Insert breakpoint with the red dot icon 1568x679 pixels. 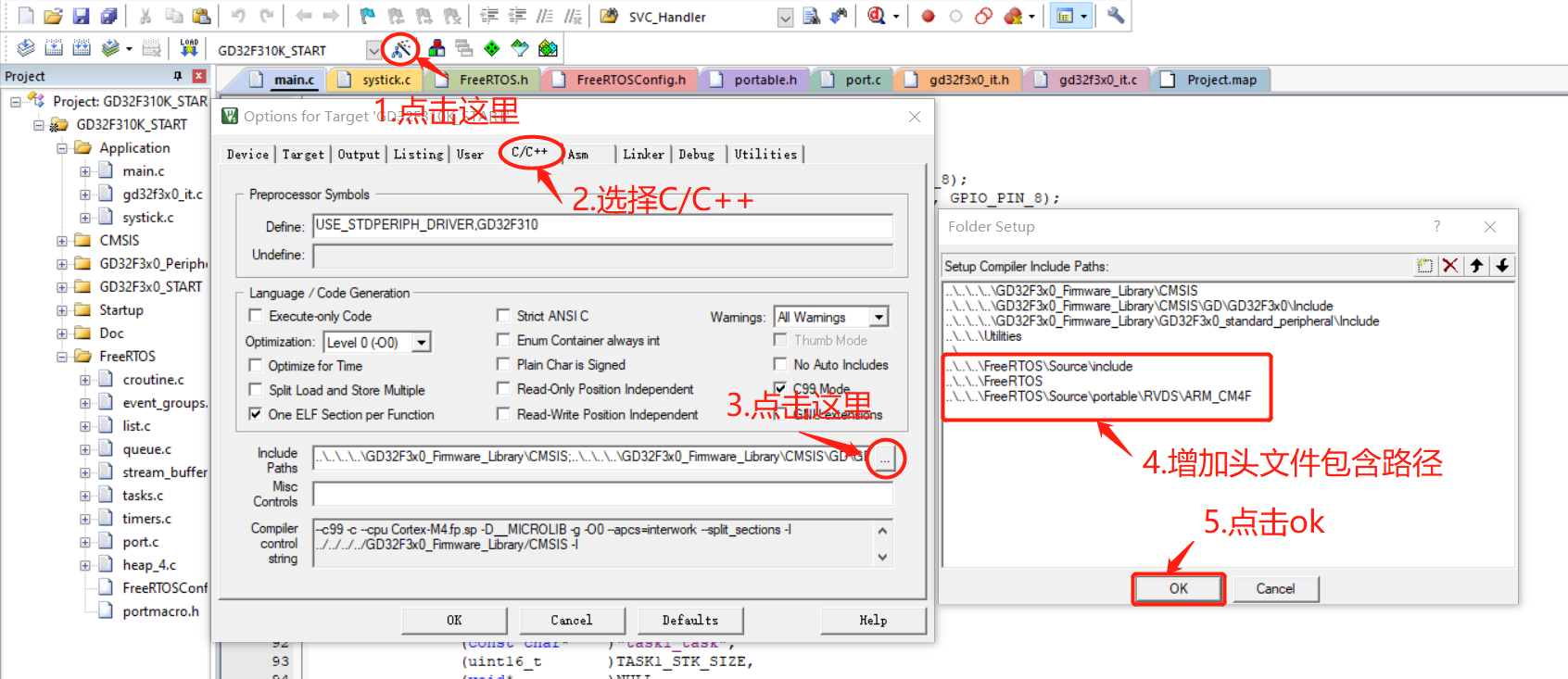point(928,16)
